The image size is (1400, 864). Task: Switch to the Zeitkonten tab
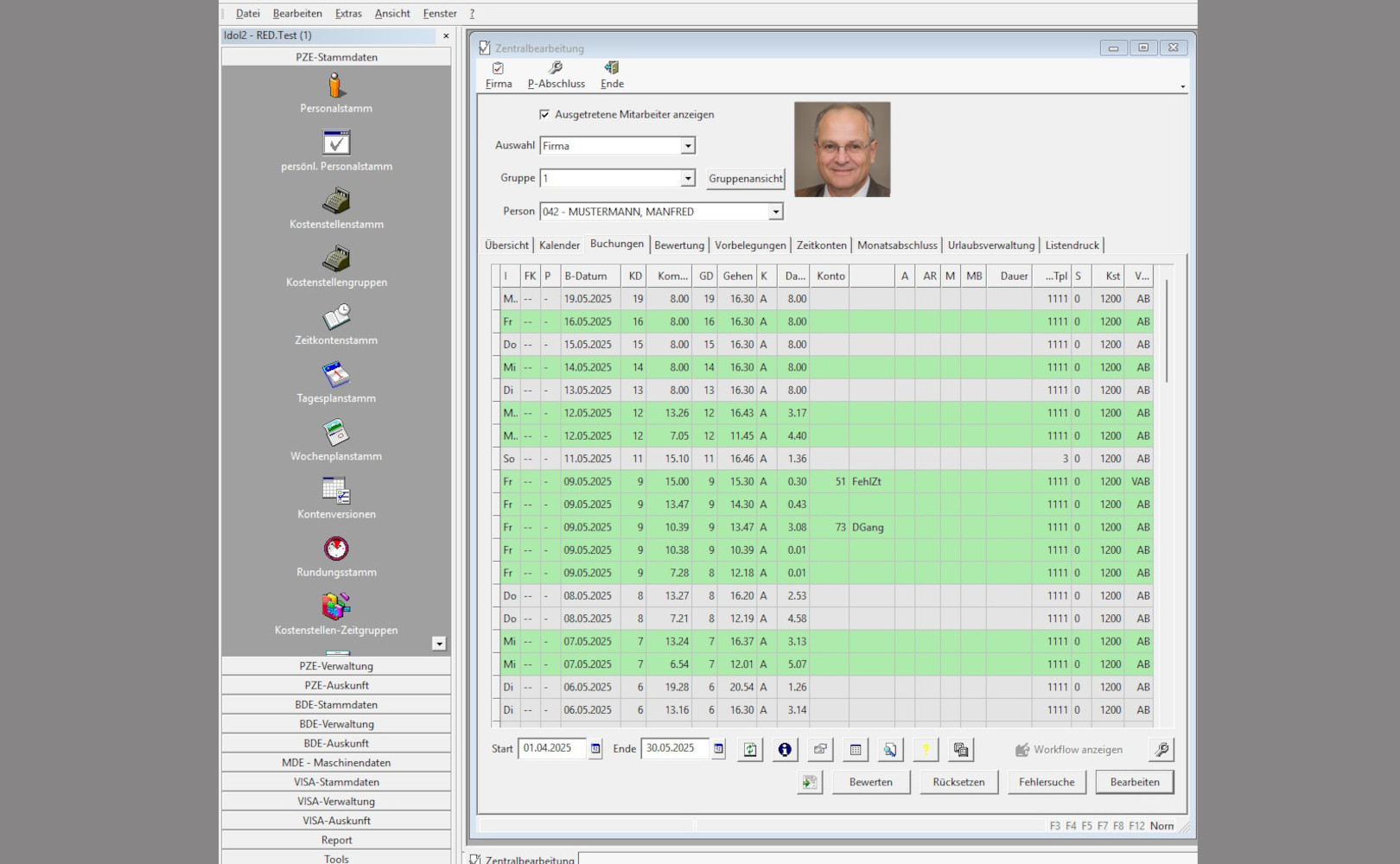pyautogui.click(x=821, y=245)
